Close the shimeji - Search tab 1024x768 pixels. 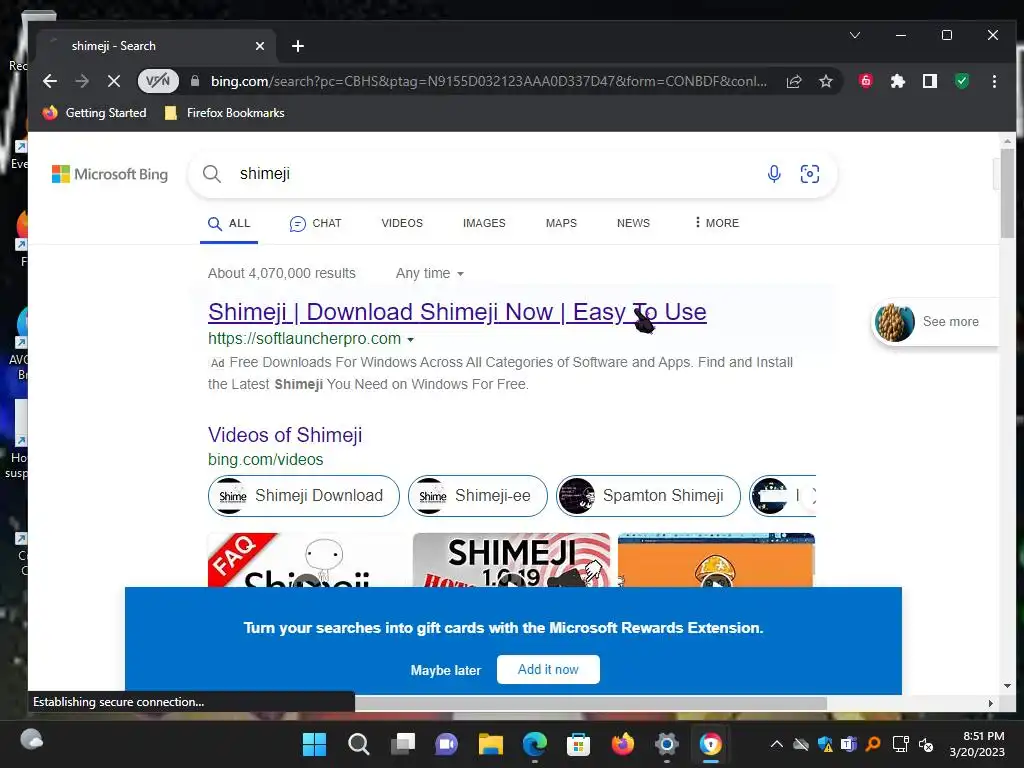[x=260, y=46]
